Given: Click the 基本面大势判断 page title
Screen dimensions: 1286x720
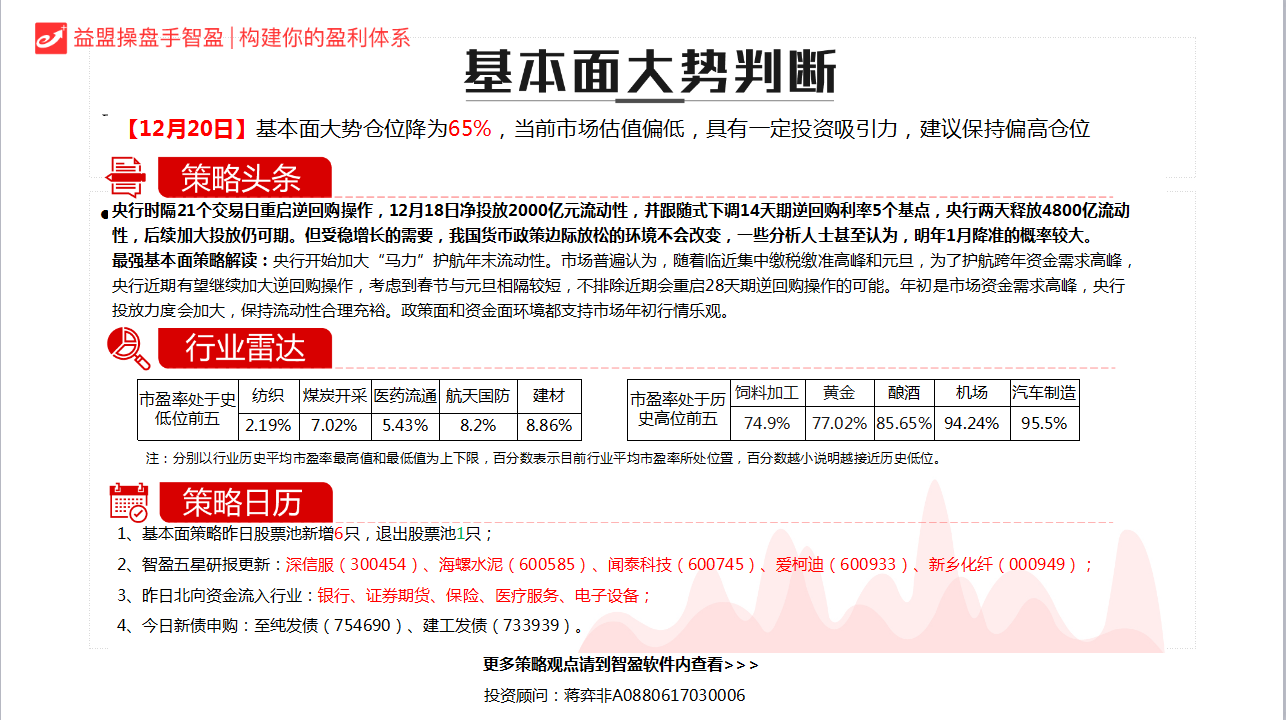Looking at the screenshot, I should click(649, 72).
